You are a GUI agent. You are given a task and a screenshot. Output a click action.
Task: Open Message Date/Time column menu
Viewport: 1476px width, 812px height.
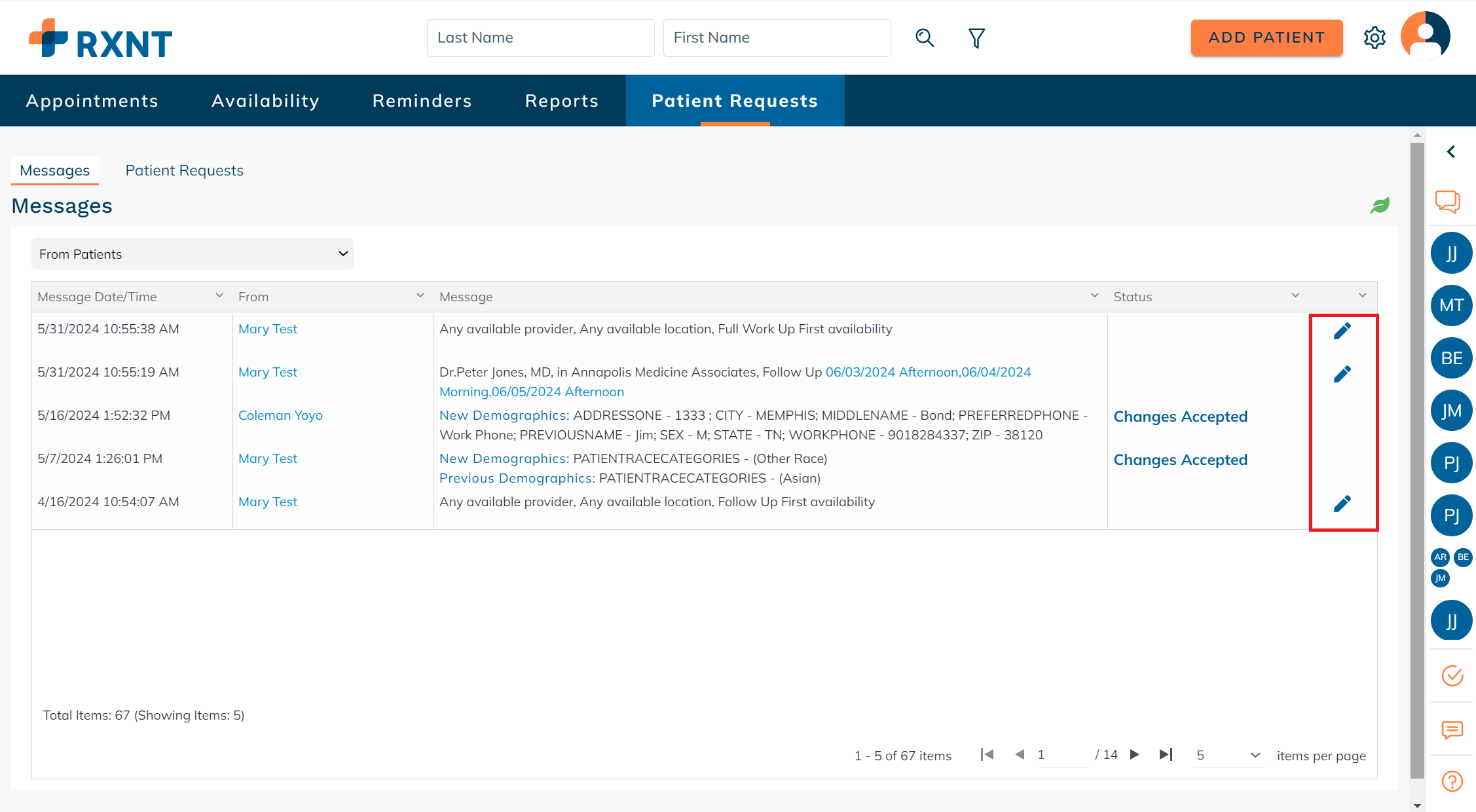coord(219,296)
